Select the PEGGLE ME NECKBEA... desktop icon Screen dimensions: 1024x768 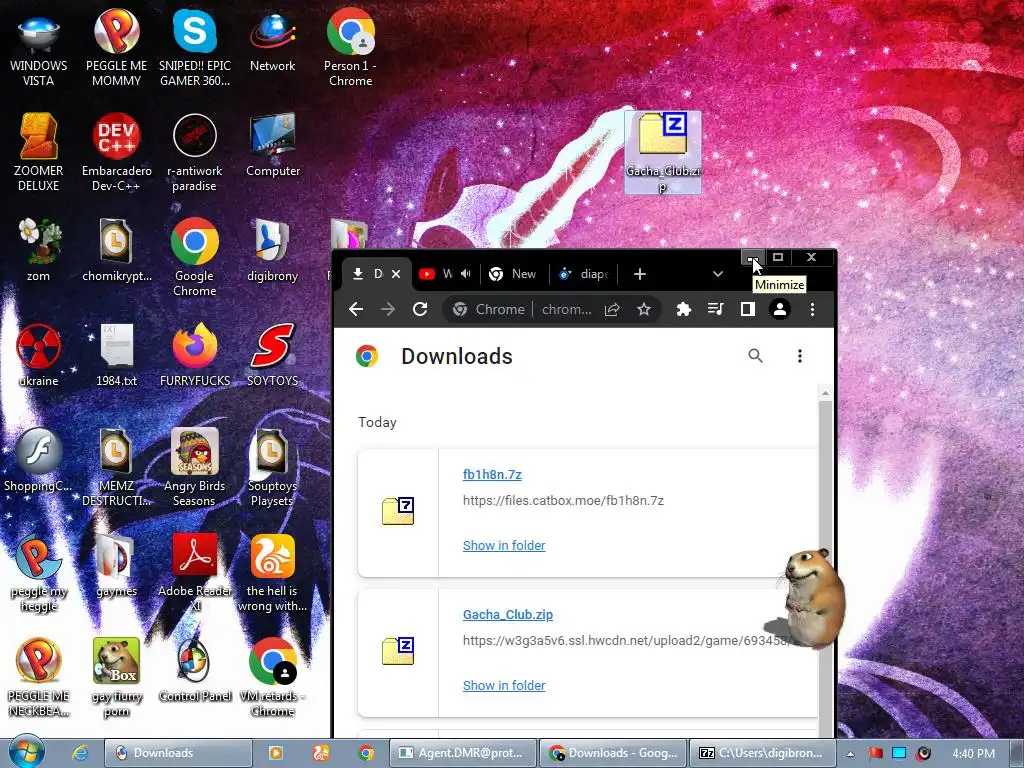coord(39,678)
